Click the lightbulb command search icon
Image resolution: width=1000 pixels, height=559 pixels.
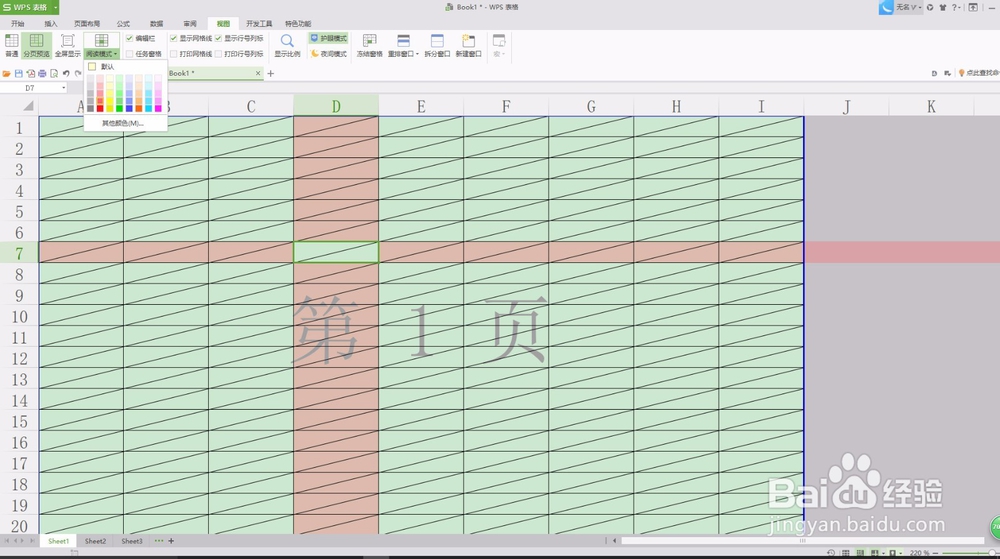pos(962,73)
